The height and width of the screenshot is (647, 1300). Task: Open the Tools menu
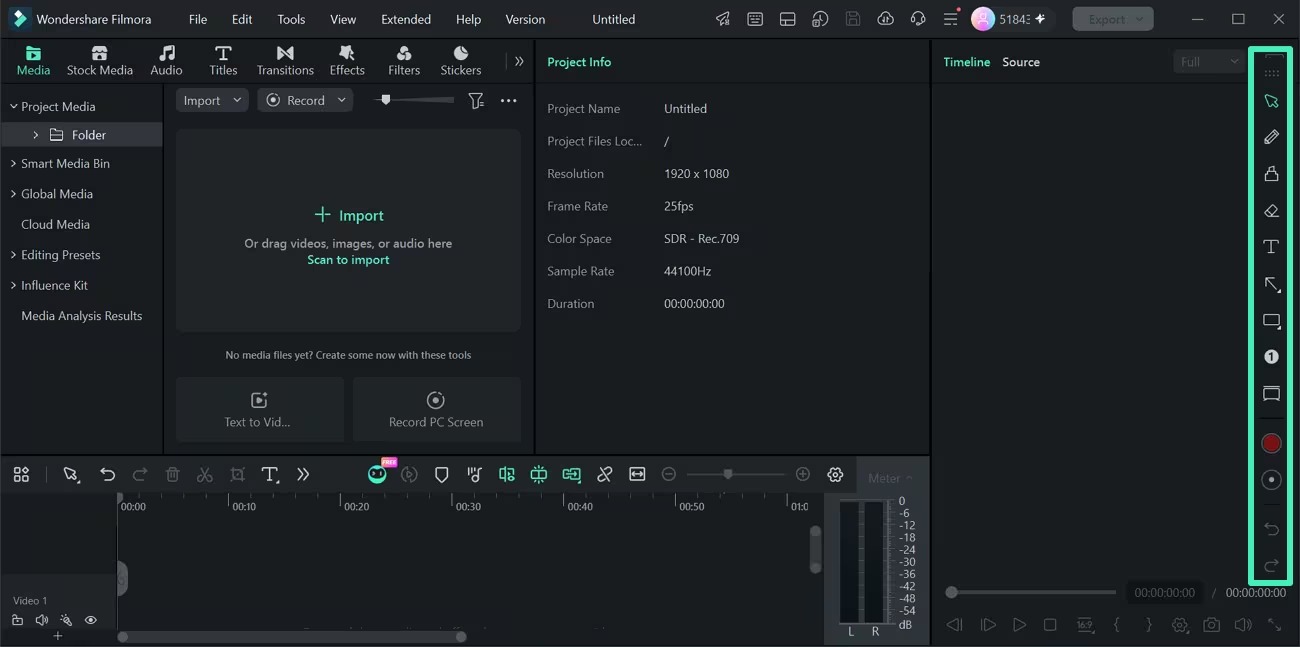(291, 19)
